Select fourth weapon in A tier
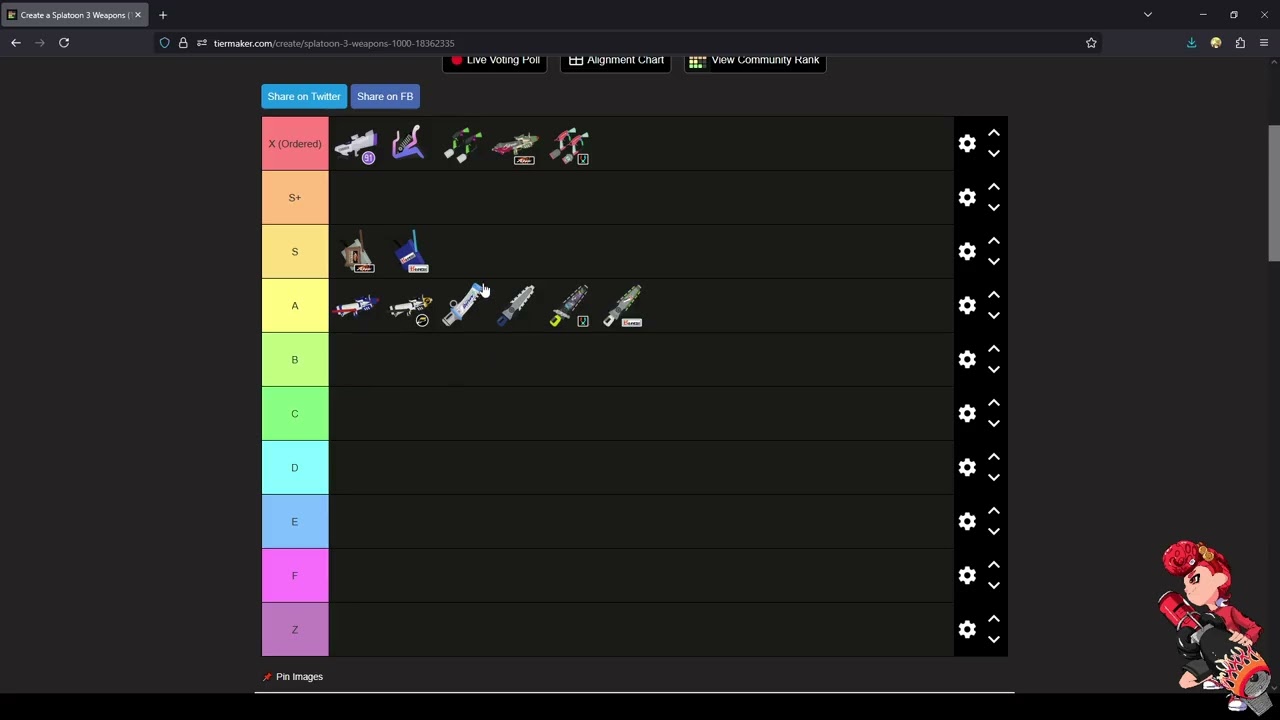Screen dimensions: 1280x720 pyautogui.click(x=516, y=306)
